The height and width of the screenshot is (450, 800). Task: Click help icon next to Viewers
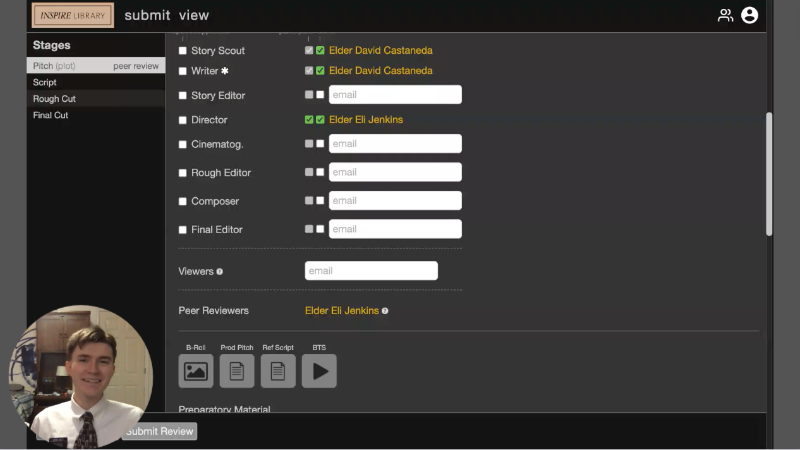220,271
